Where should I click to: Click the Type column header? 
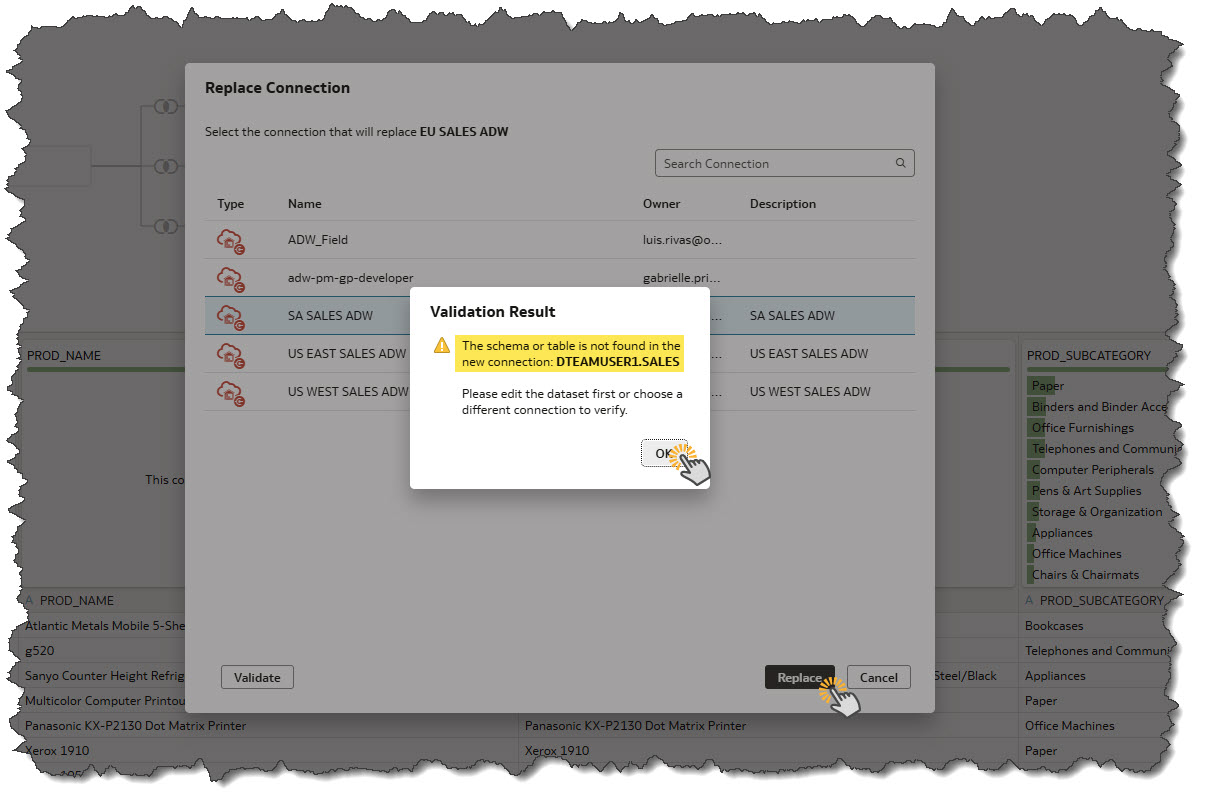[x=231, y=204]
